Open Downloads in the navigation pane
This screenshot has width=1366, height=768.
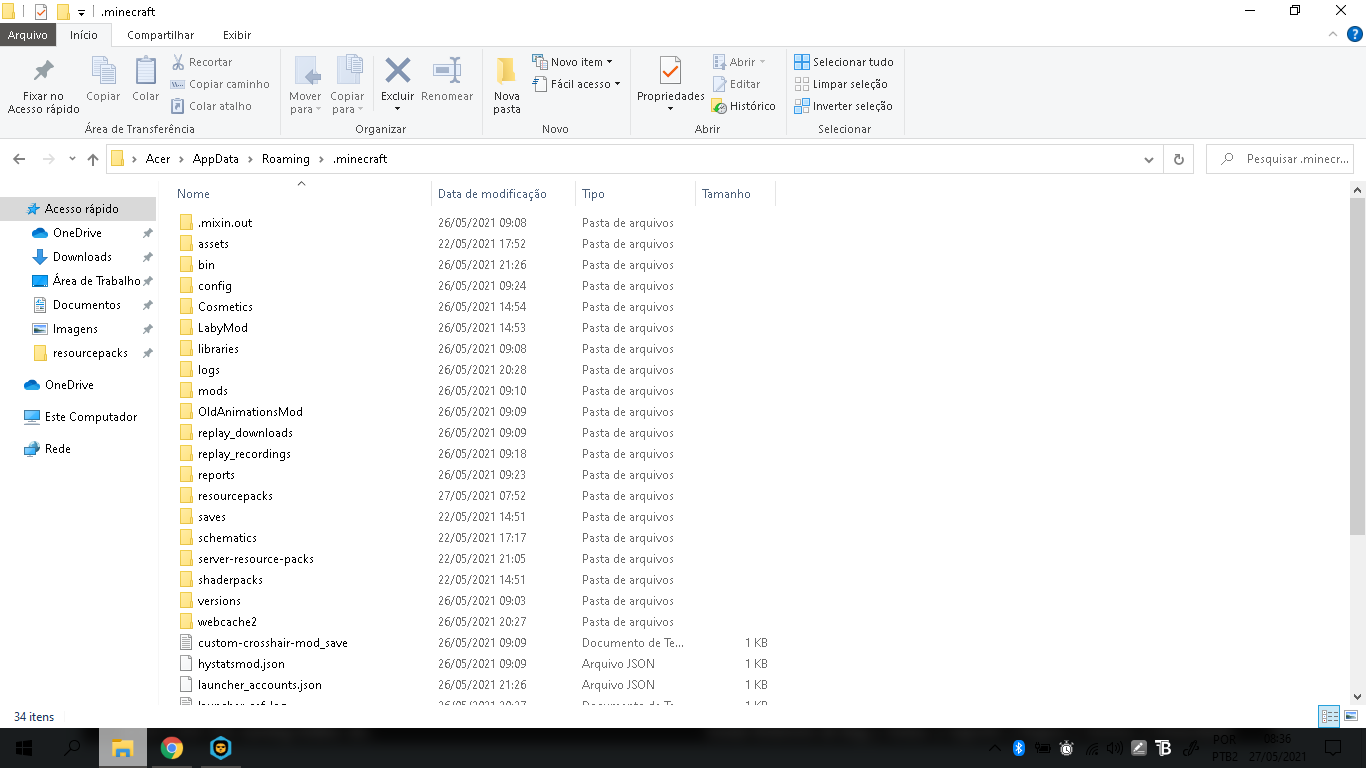pyautogui.click(x=82, y=257)
